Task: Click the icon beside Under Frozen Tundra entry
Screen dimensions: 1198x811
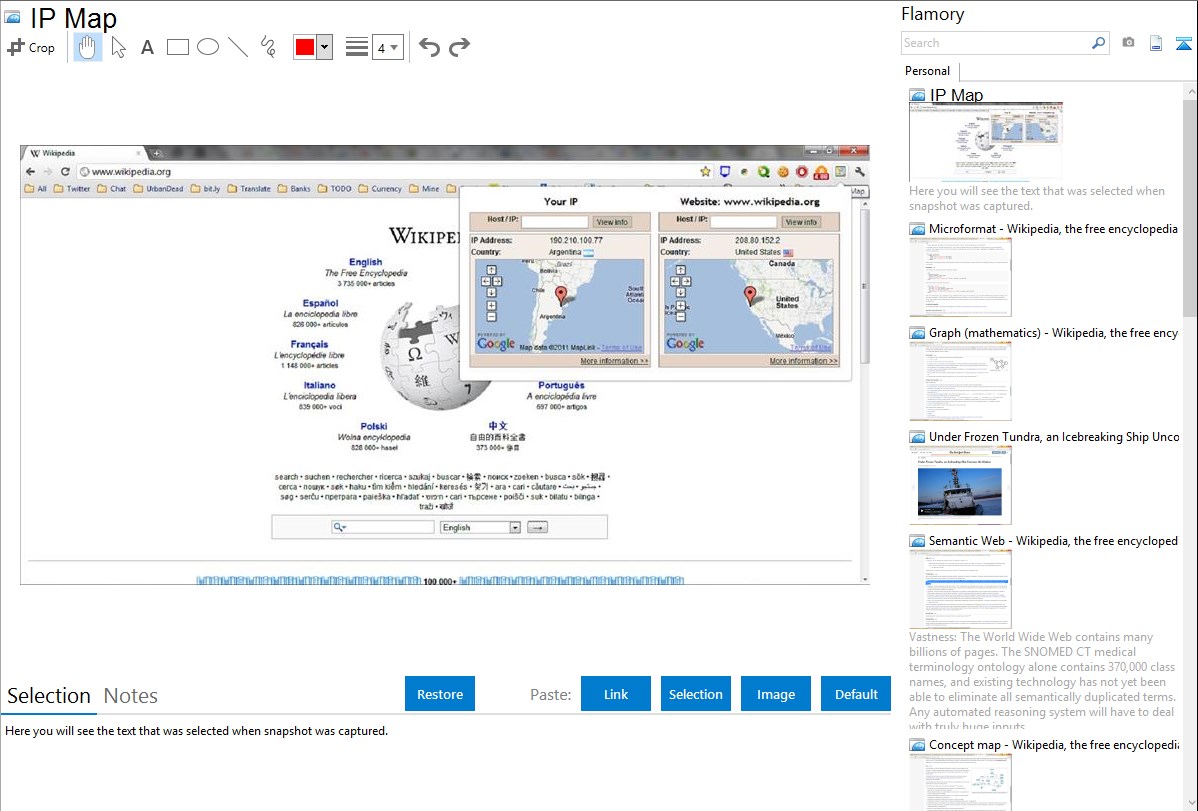Action: click(917, 437)
